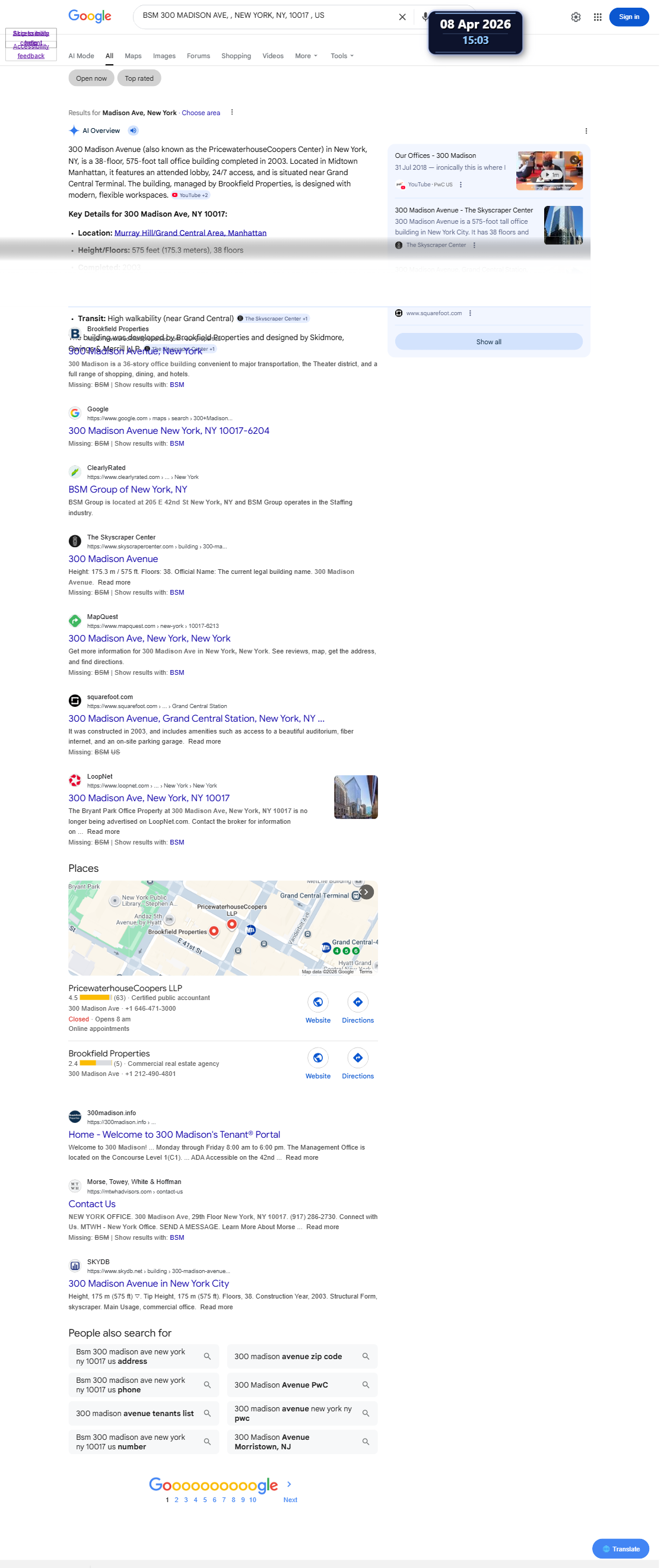Viewport: 667px width, 1568px height.
Task: Expand the Places map view
Action: tap(366, 892)
